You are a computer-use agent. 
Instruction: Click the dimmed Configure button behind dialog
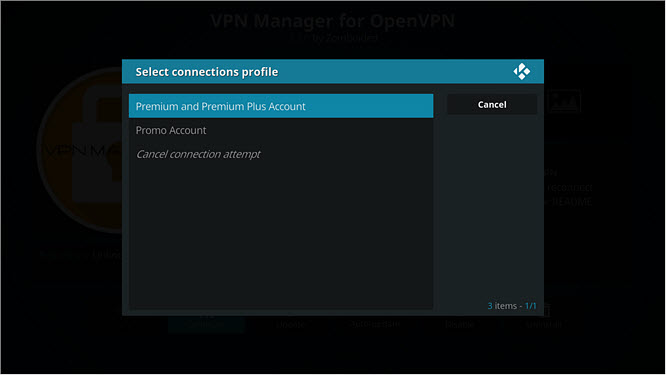point(207,324)
